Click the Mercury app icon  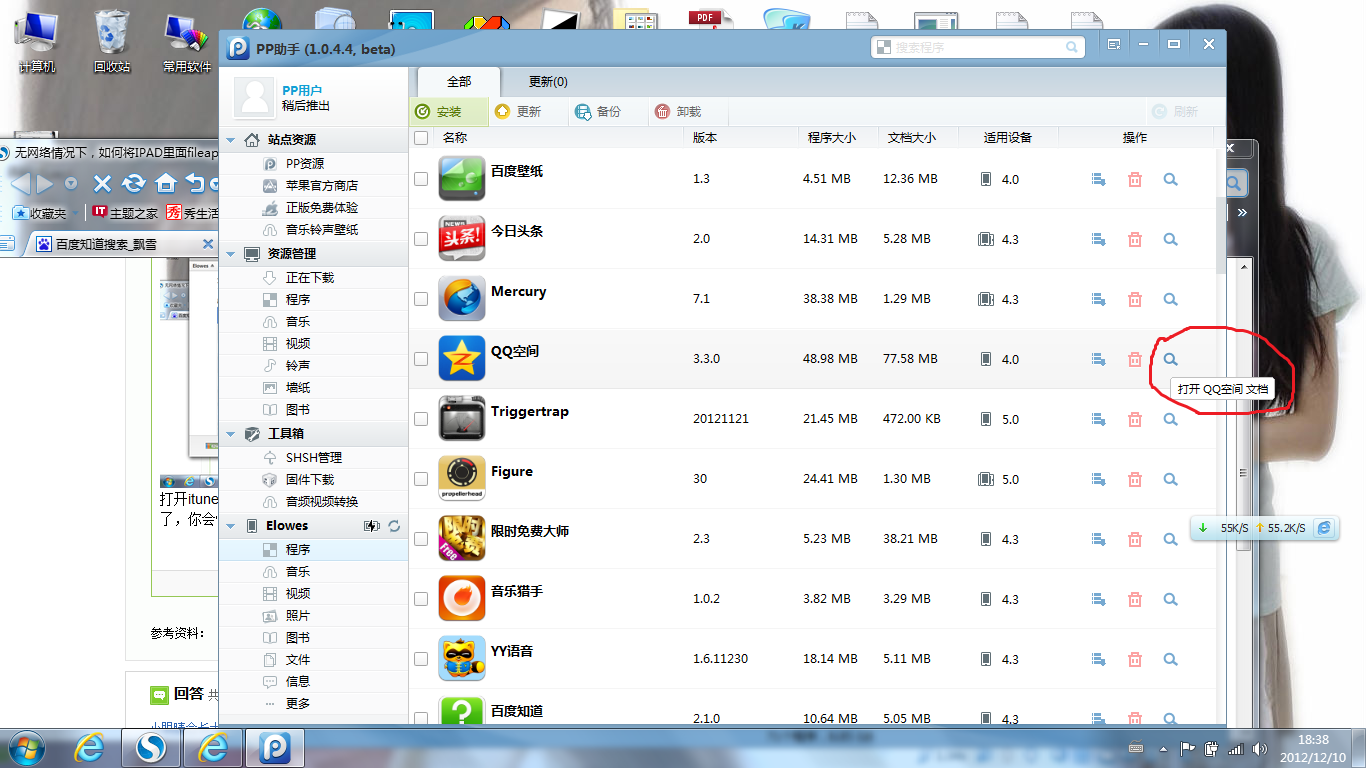coord(462,299)
